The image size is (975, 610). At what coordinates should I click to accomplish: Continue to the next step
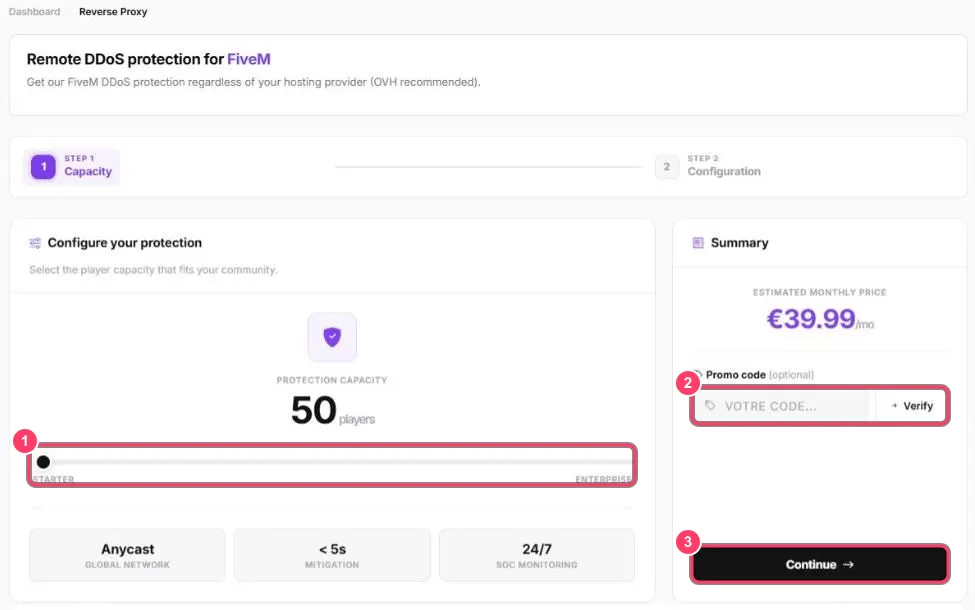tap(820, 565)
